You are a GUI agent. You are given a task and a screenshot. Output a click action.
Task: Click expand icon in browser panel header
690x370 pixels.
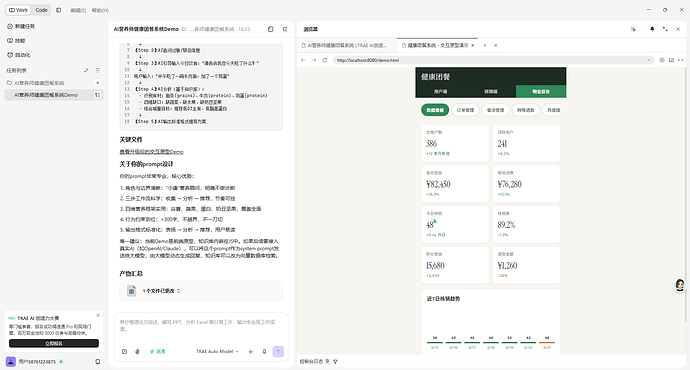click(x=665, y=29)
